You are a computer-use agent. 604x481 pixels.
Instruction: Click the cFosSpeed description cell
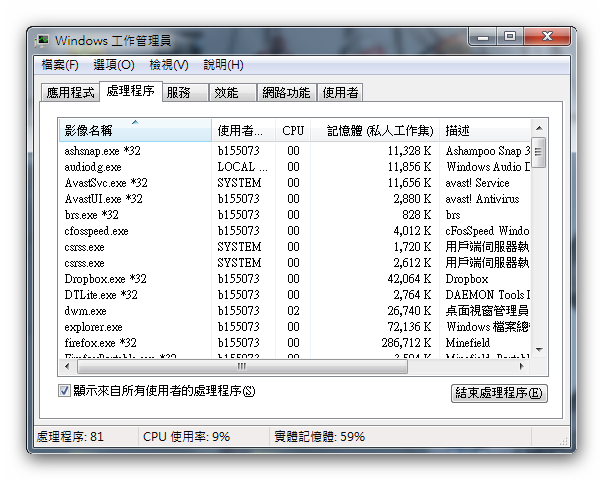pyautogui.click(x=487, y=231)
